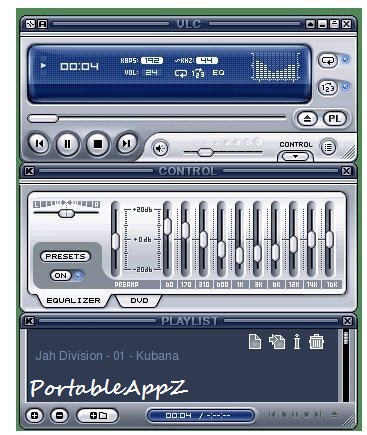Adjust the 60 Hz band slider
This screenshot has width=367, height=435.
point(168,225)
